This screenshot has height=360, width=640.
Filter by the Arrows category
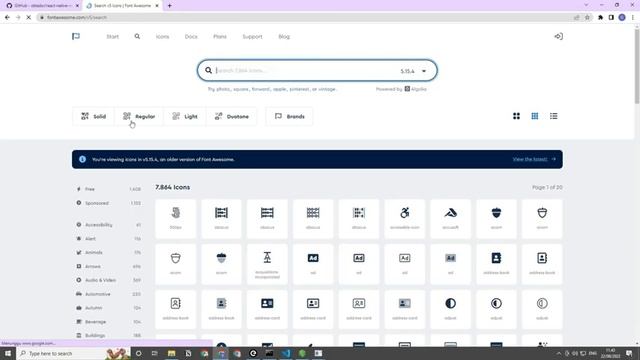109,267
